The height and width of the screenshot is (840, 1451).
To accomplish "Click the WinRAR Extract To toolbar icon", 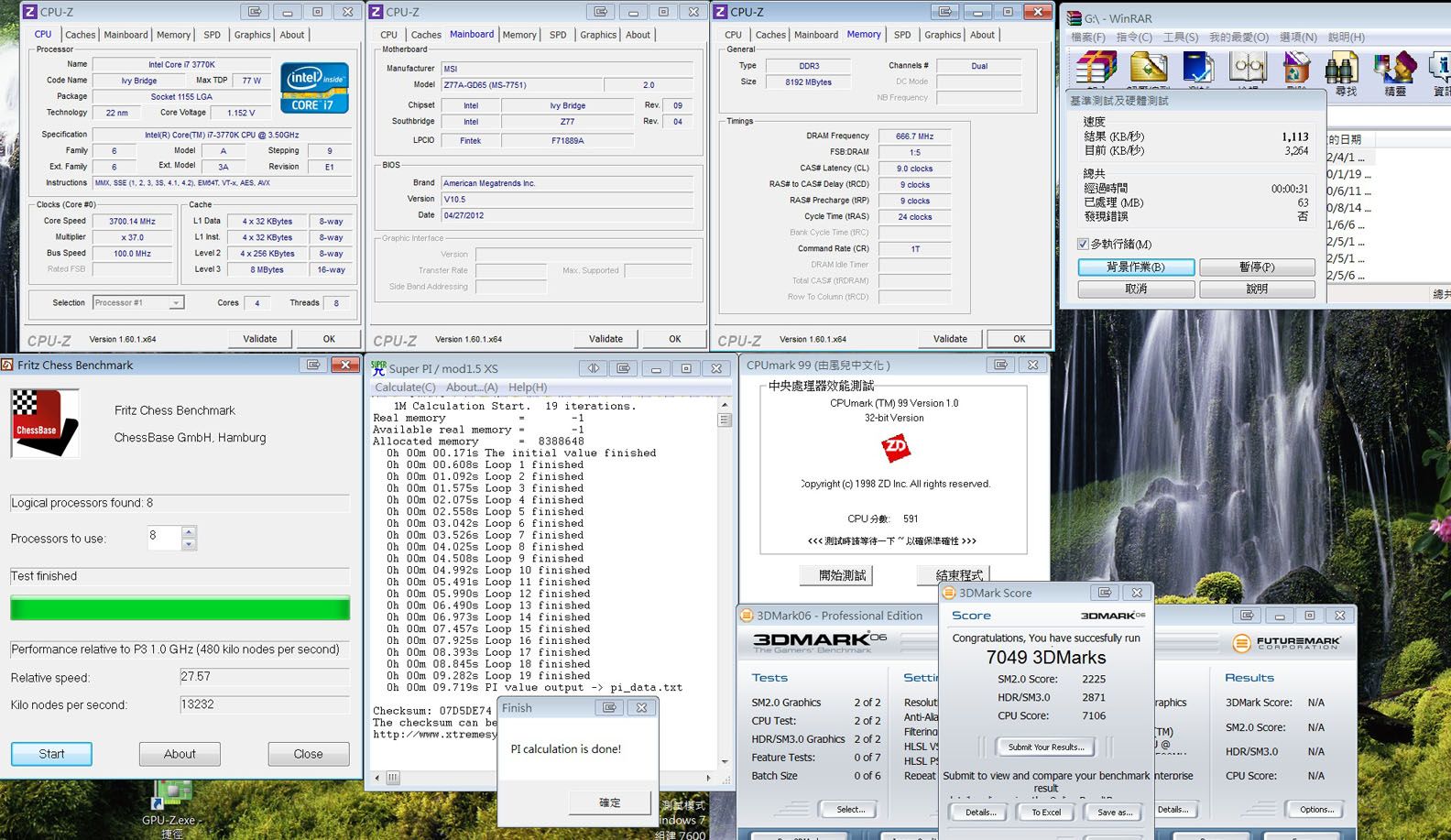I will tap(1148, 68).
